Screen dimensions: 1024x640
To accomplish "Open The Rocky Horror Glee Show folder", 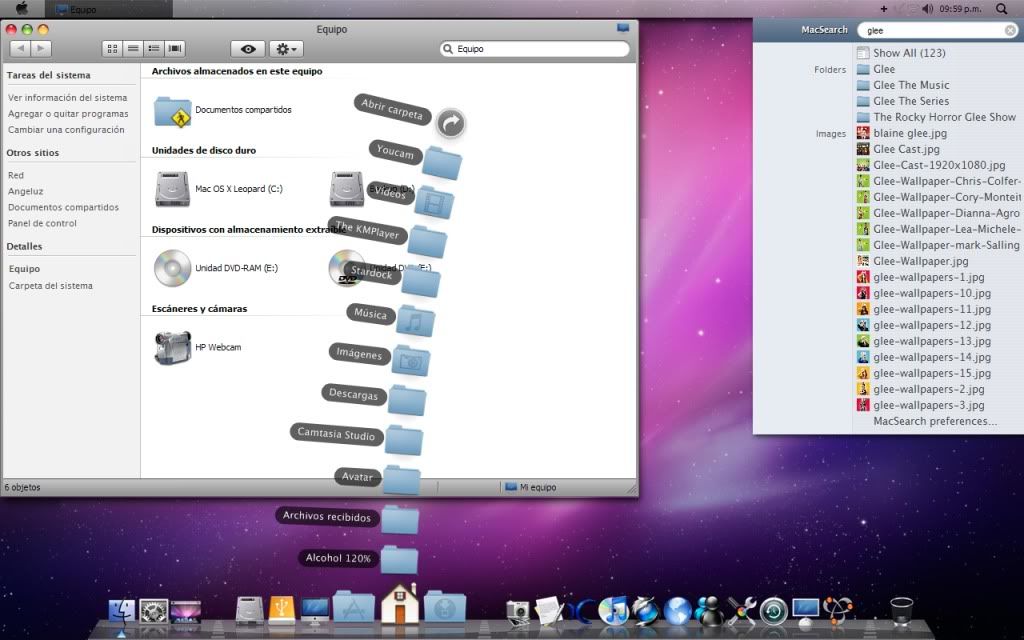I will click(944, 117).
